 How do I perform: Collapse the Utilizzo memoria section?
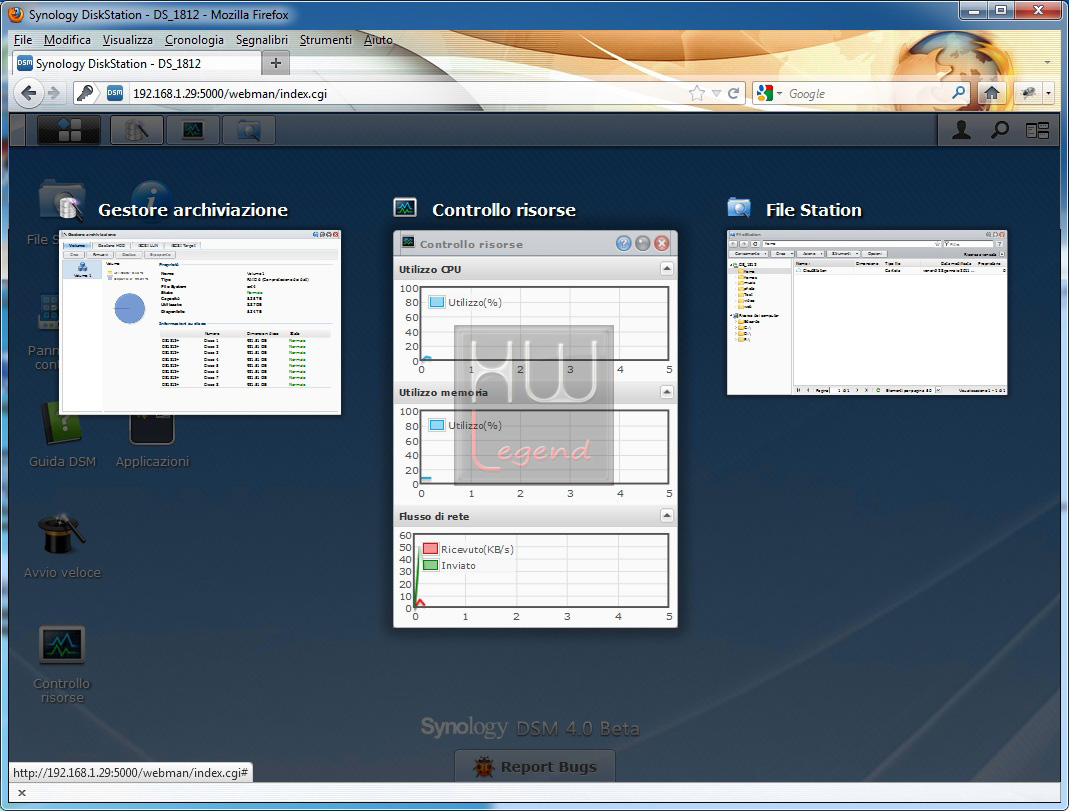(x=667, y=392)
